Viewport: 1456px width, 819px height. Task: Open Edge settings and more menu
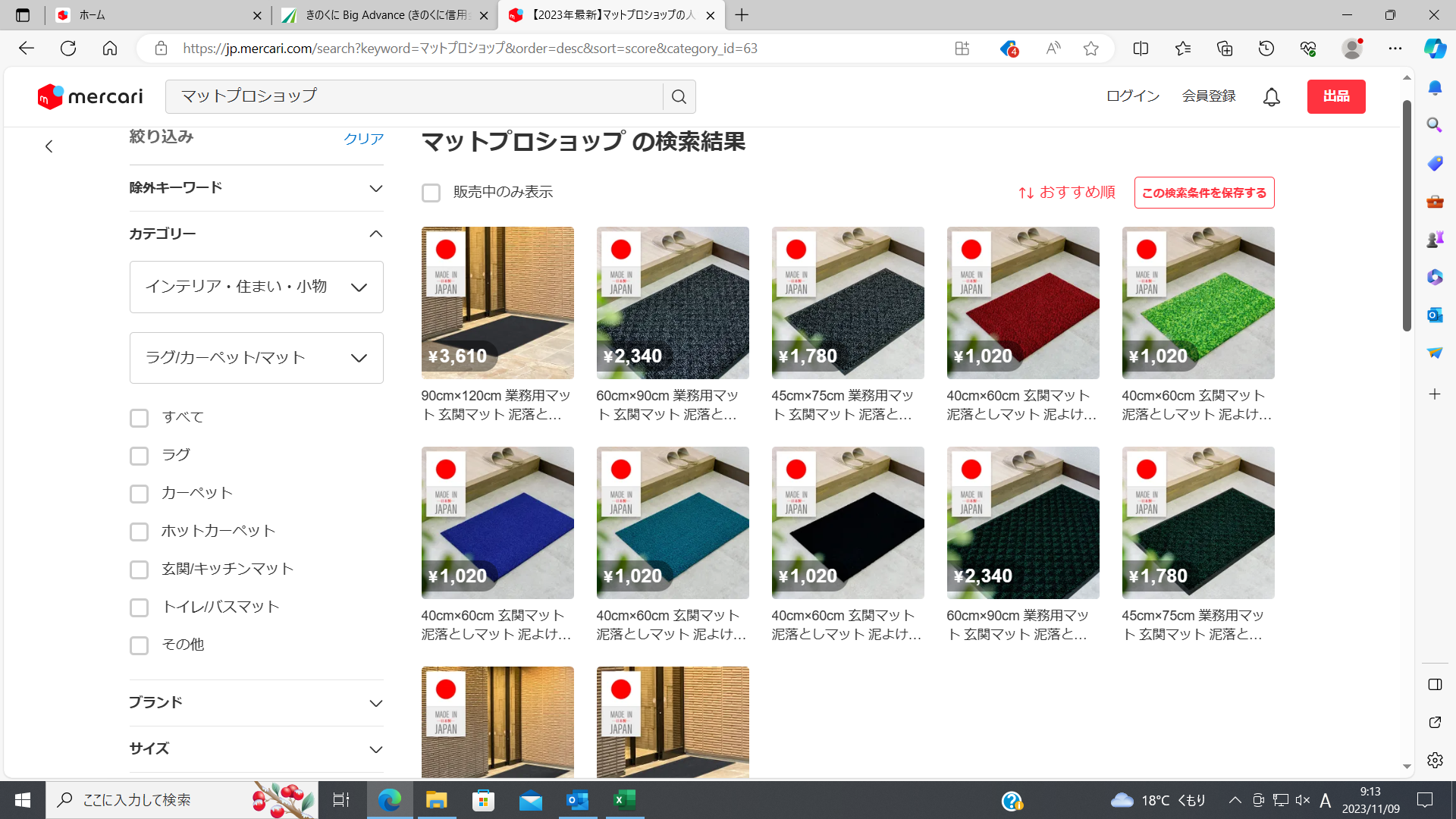1395,49
